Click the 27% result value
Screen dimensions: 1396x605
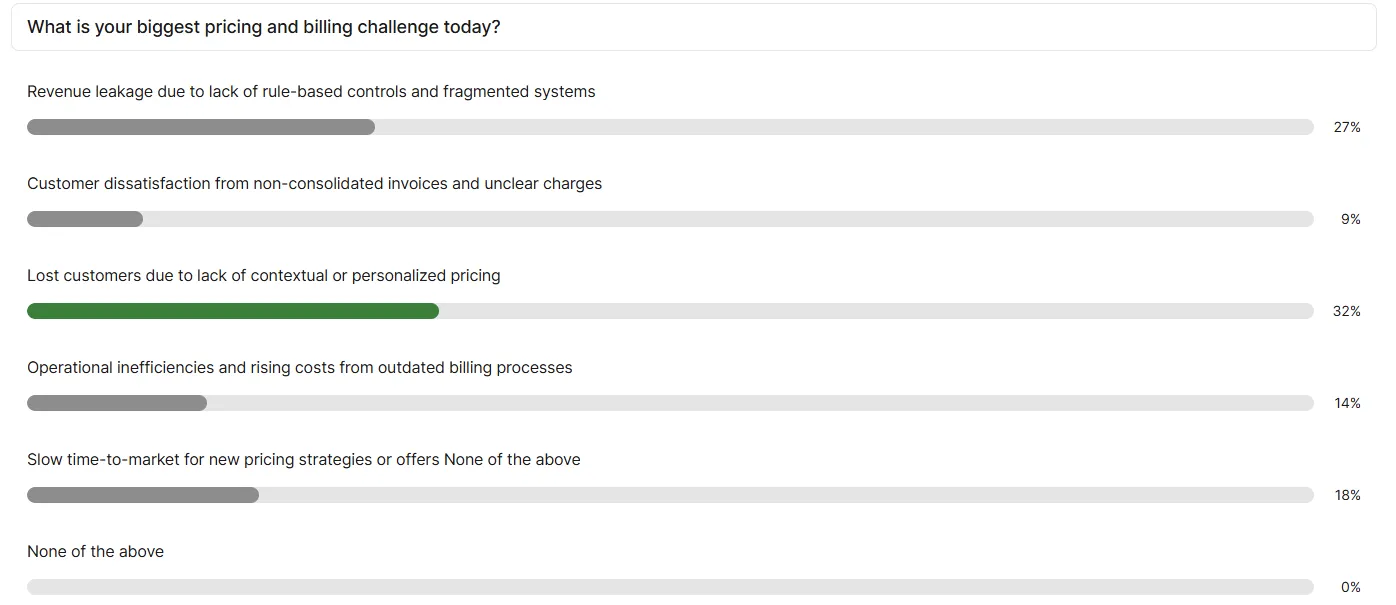pos(1346,127)
